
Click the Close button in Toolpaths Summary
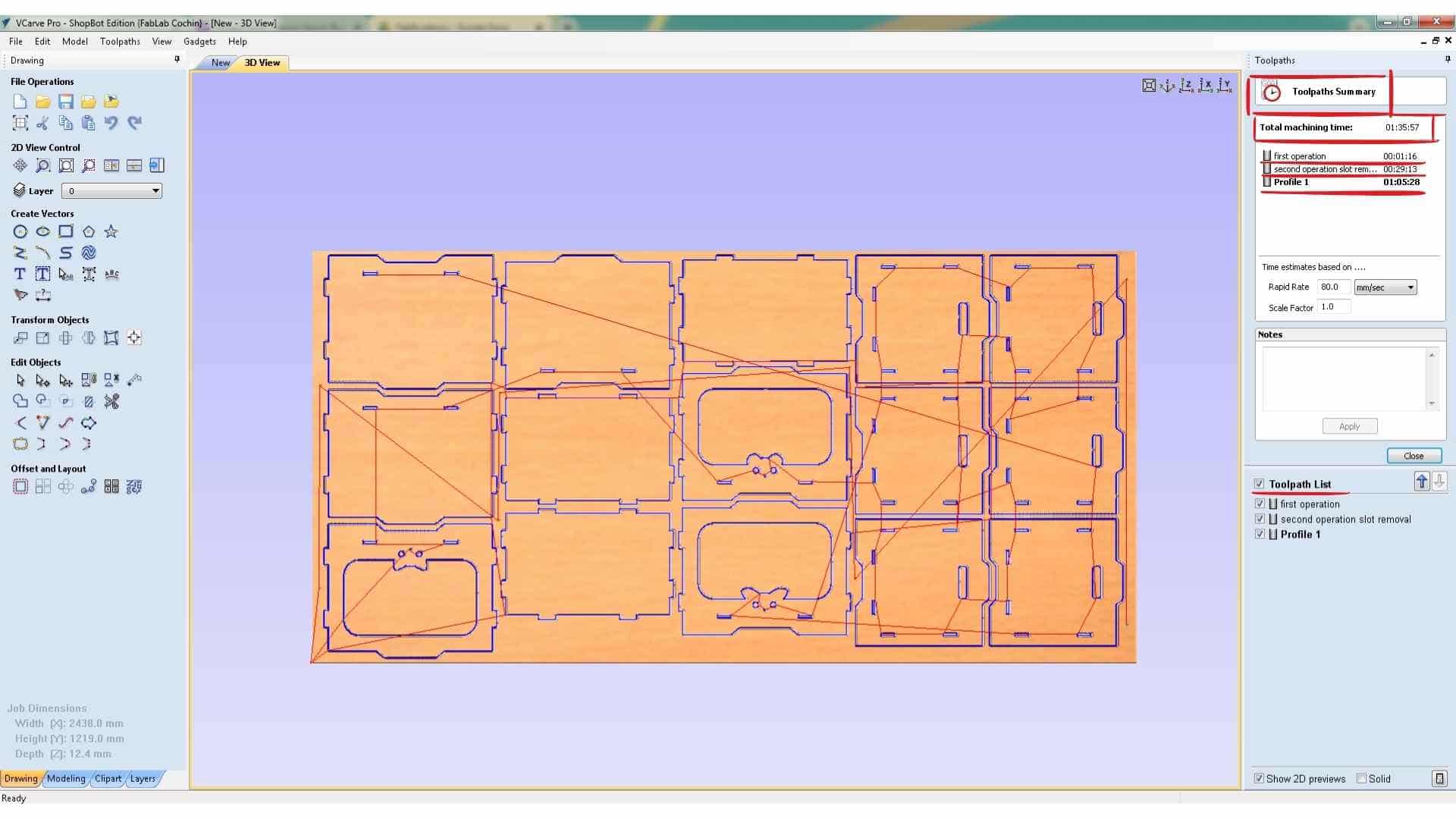click(1413, 456)
